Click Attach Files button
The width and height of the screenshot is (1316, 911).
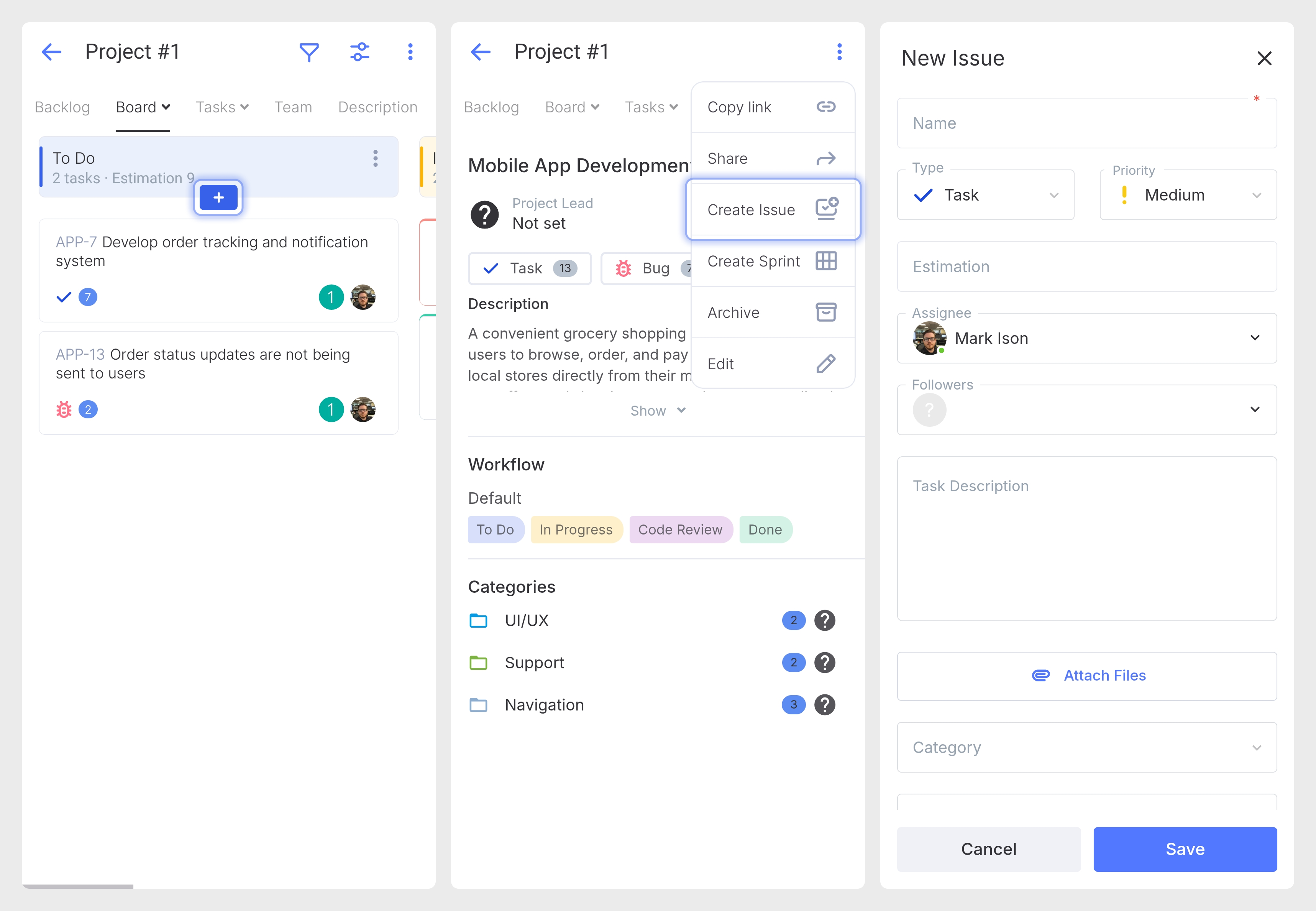pyautogui.click(x=1086, y=676)
